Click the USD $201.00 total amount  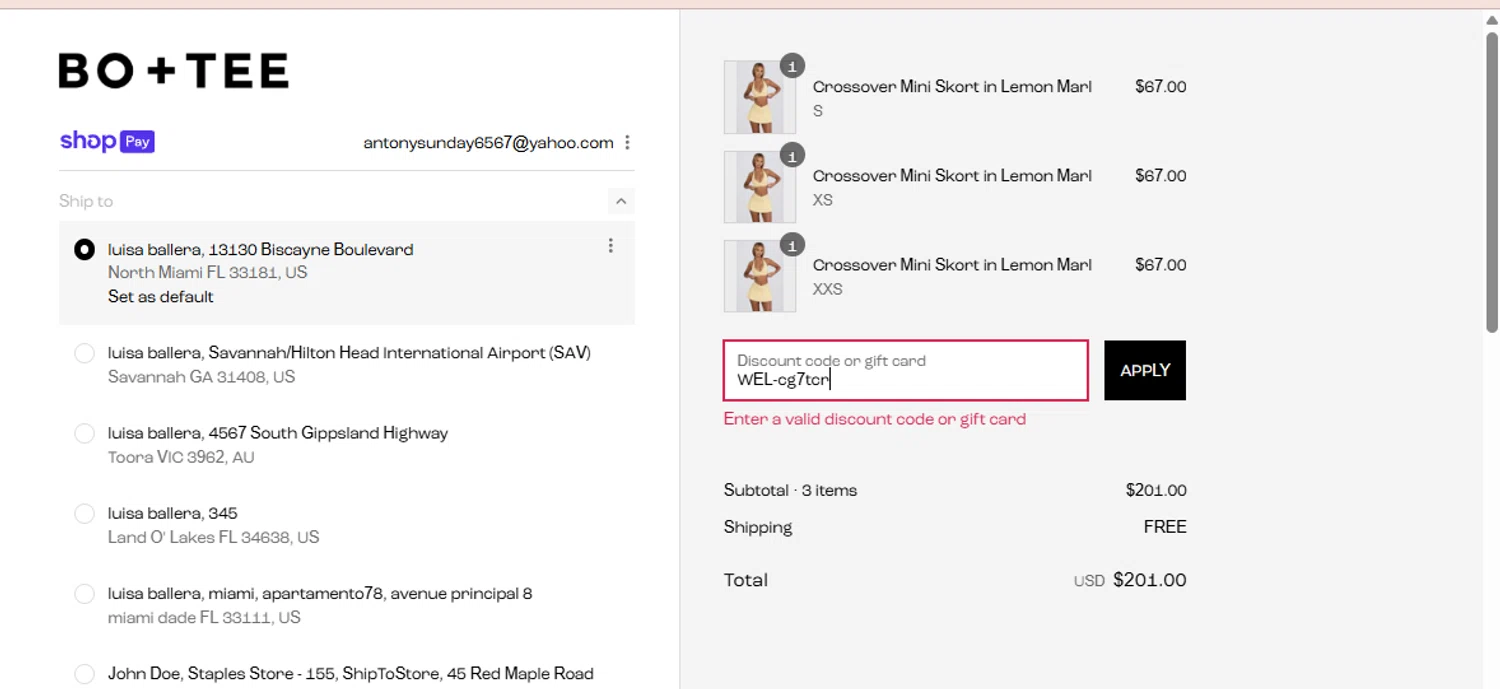click(1130, 580)
